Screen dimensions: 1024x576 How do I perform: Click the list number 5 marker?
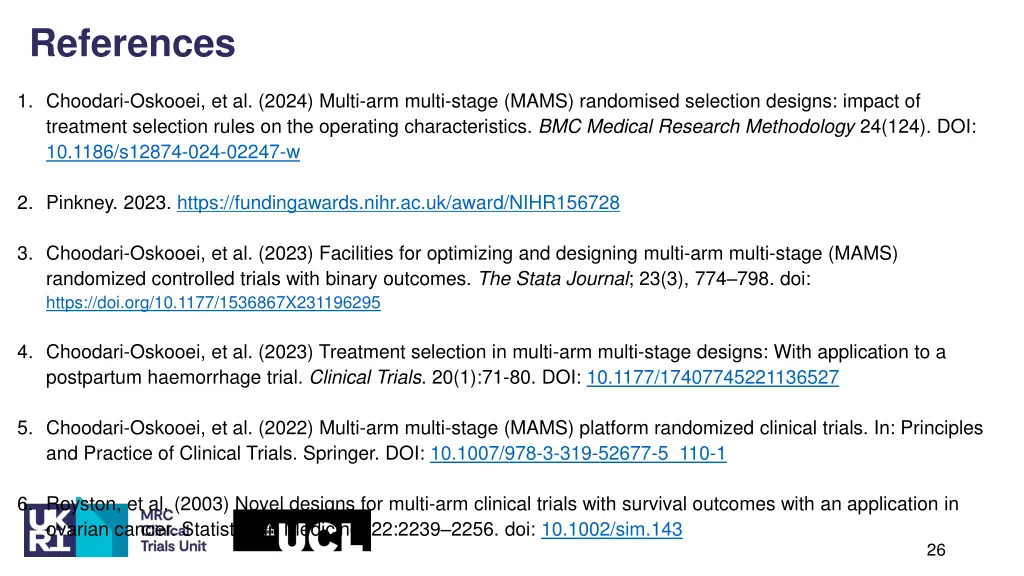pos(24,428)
